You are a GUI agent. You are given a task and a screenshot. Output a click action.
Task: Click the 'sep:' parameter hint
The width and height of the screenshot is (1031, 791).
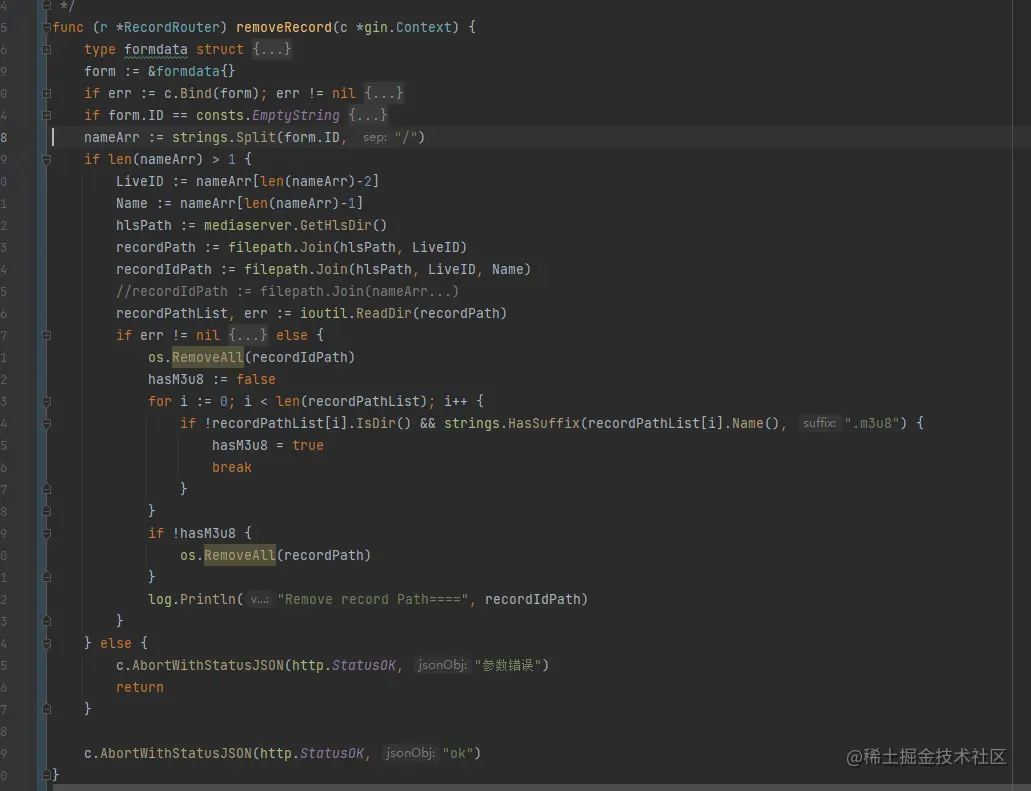click(375, 137)
